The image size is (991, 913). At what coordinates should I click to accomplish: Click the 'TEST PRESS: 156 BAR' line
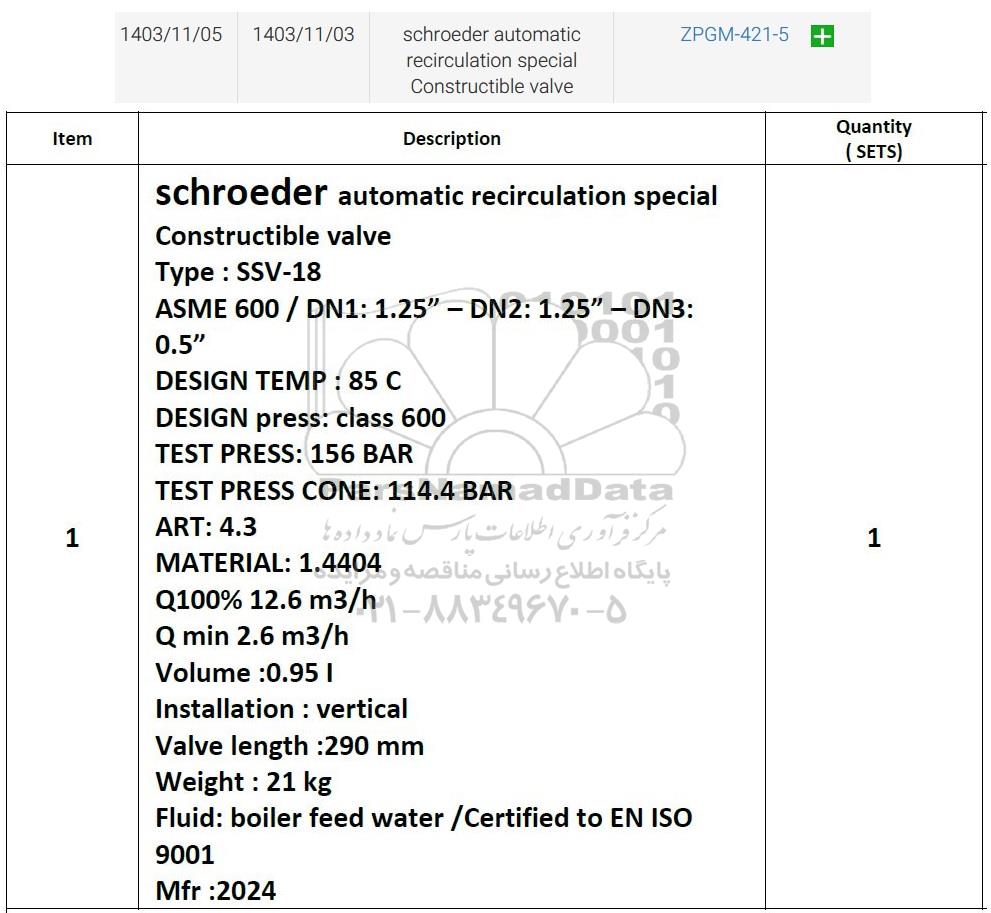[x=284, y=454]
